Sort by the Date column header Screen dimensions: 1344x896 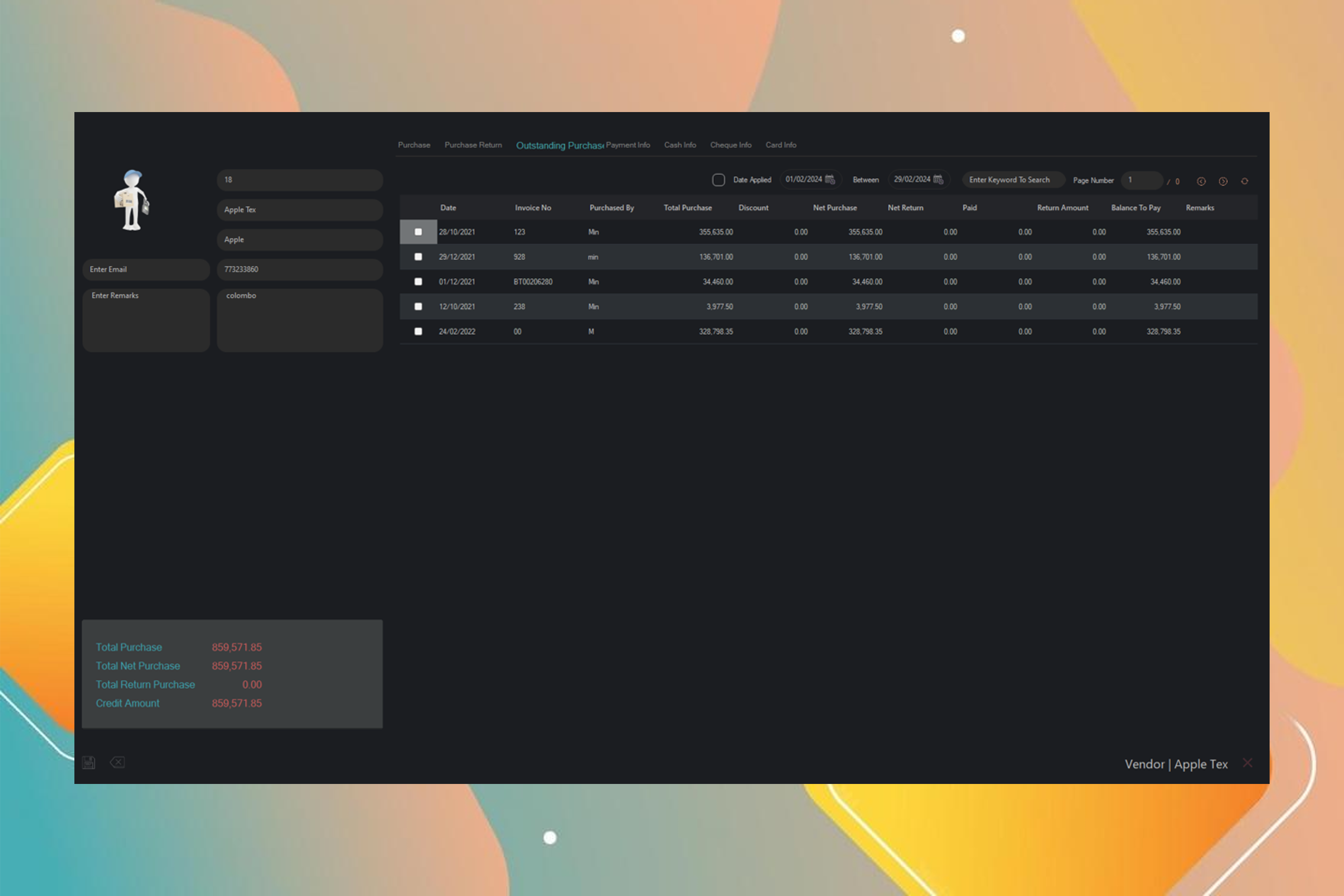click(448, 208)
